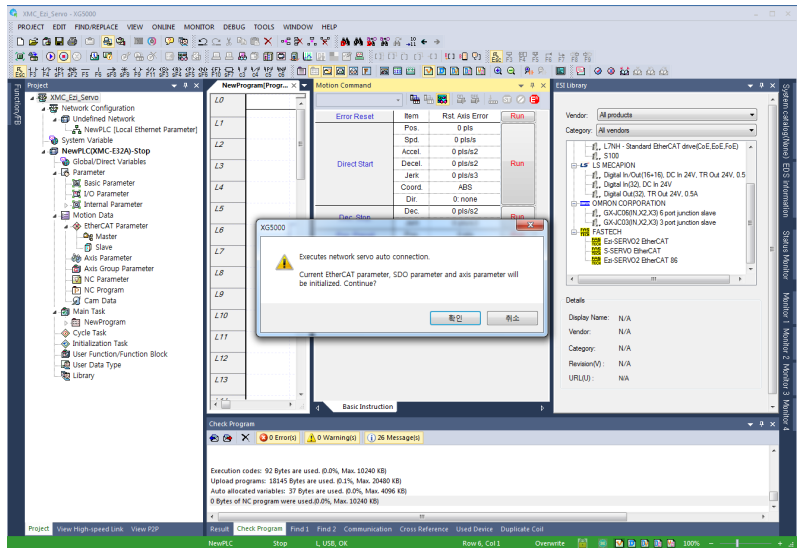Click the delete X icon in Check Program panel
Viewport: 803px width, 552px height.
click(x=246, y=437)
